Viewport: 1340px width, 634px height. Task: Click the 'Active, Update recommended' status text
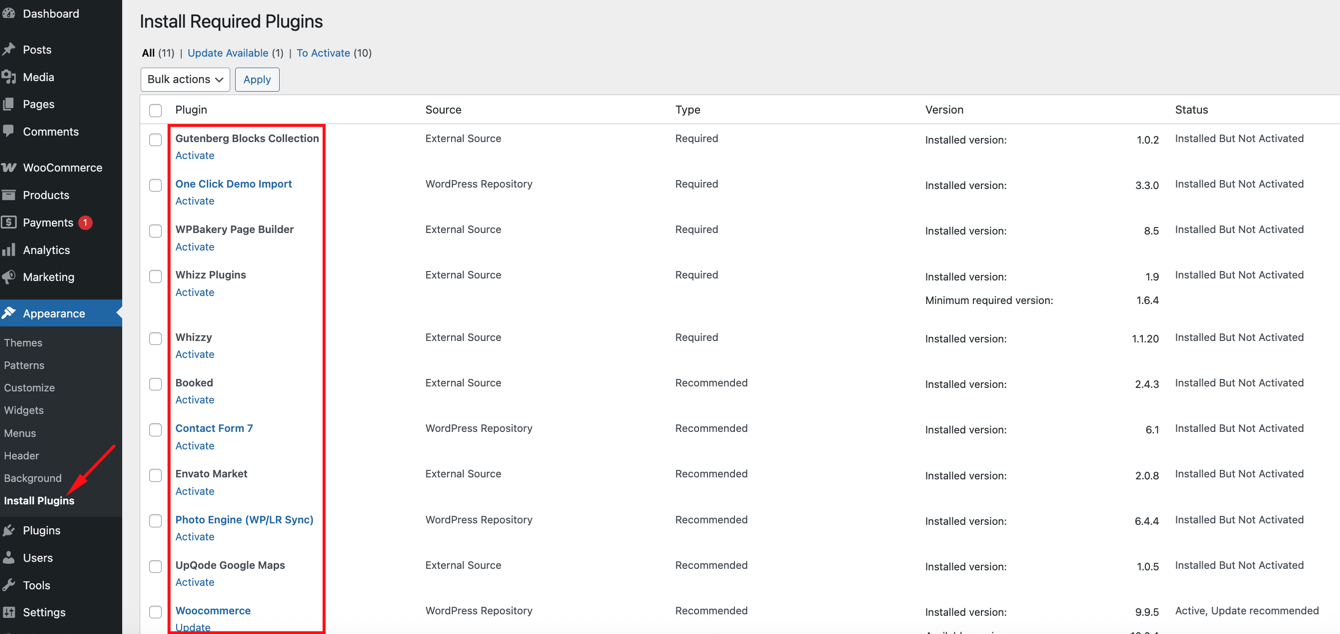pyautogui.click(x=1247, y=611)
